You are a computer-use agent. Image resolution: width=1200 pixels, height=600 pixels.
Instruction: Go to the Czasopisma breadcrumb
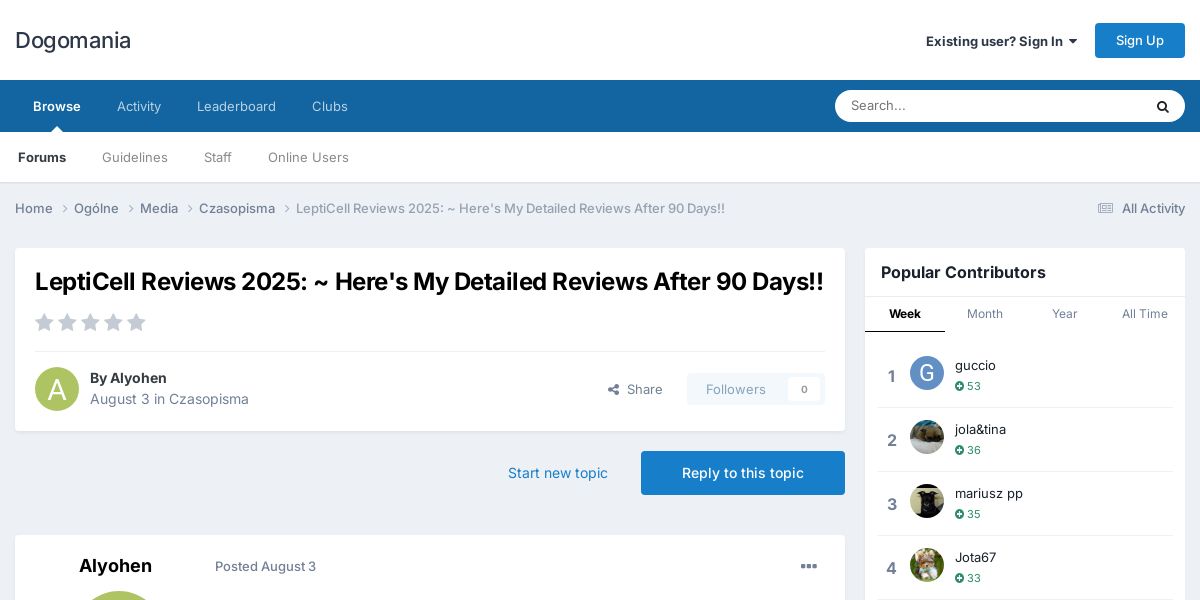tap(237, 208)
